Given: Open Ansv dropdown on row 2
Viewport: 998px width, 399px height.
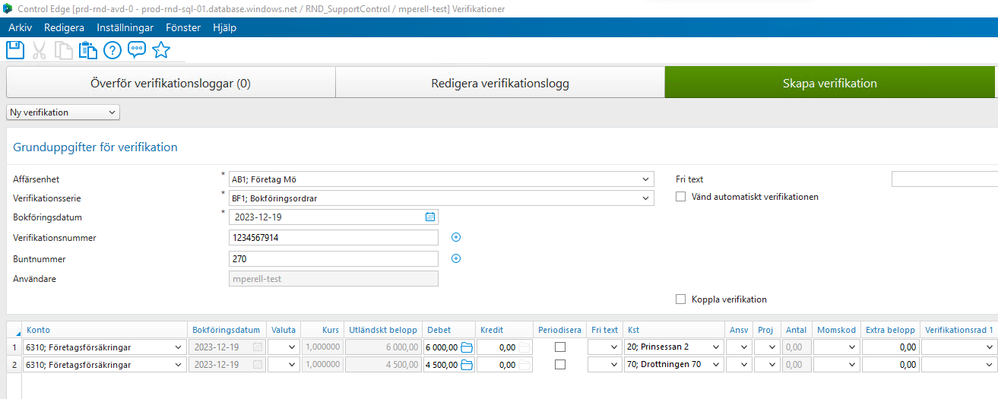Looking at the screenshot, I should click(743, 365).
